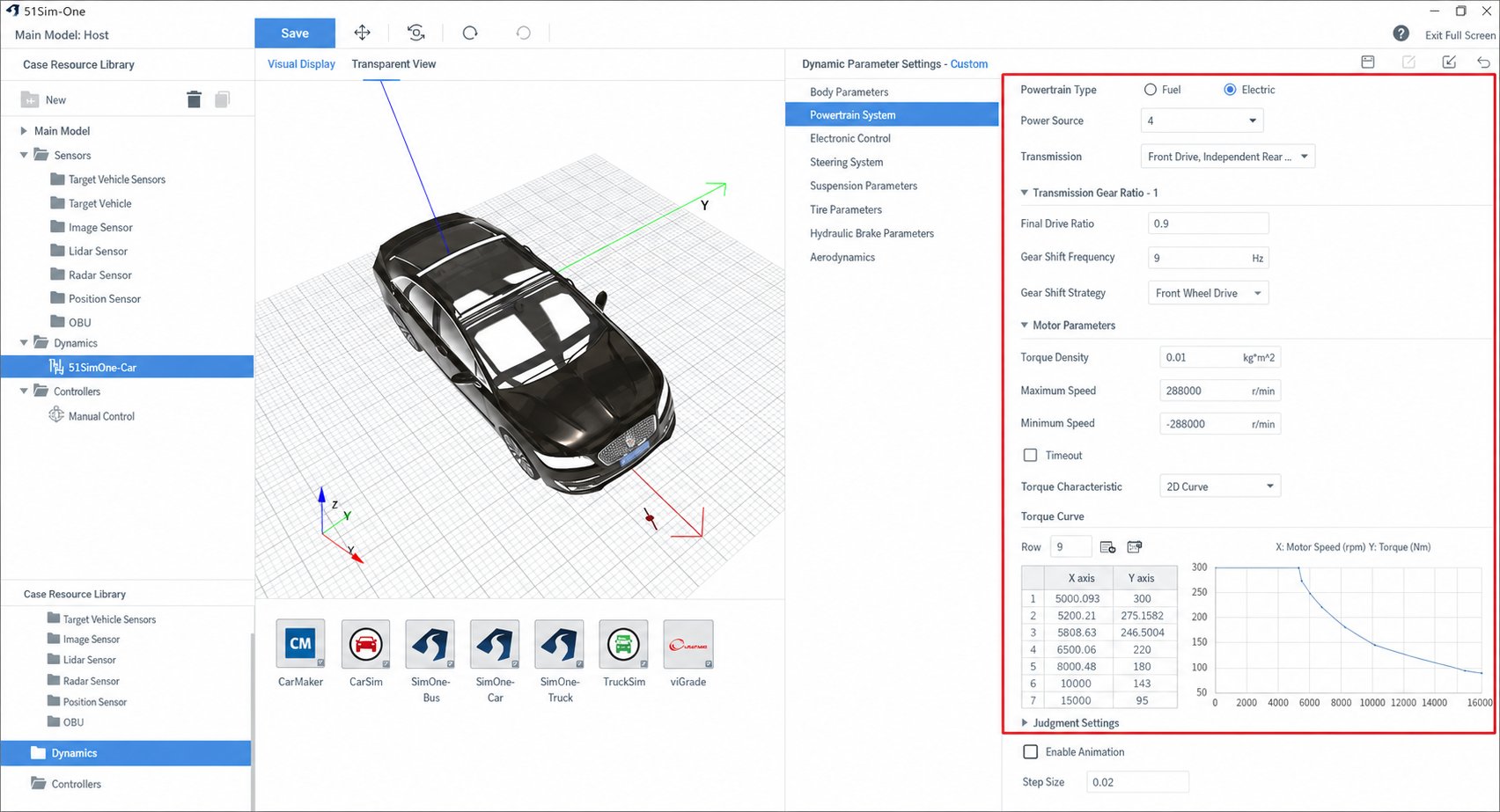Click the Maximum Speed input field
The image size is (1500, 812).
(x=1220, y=391)
